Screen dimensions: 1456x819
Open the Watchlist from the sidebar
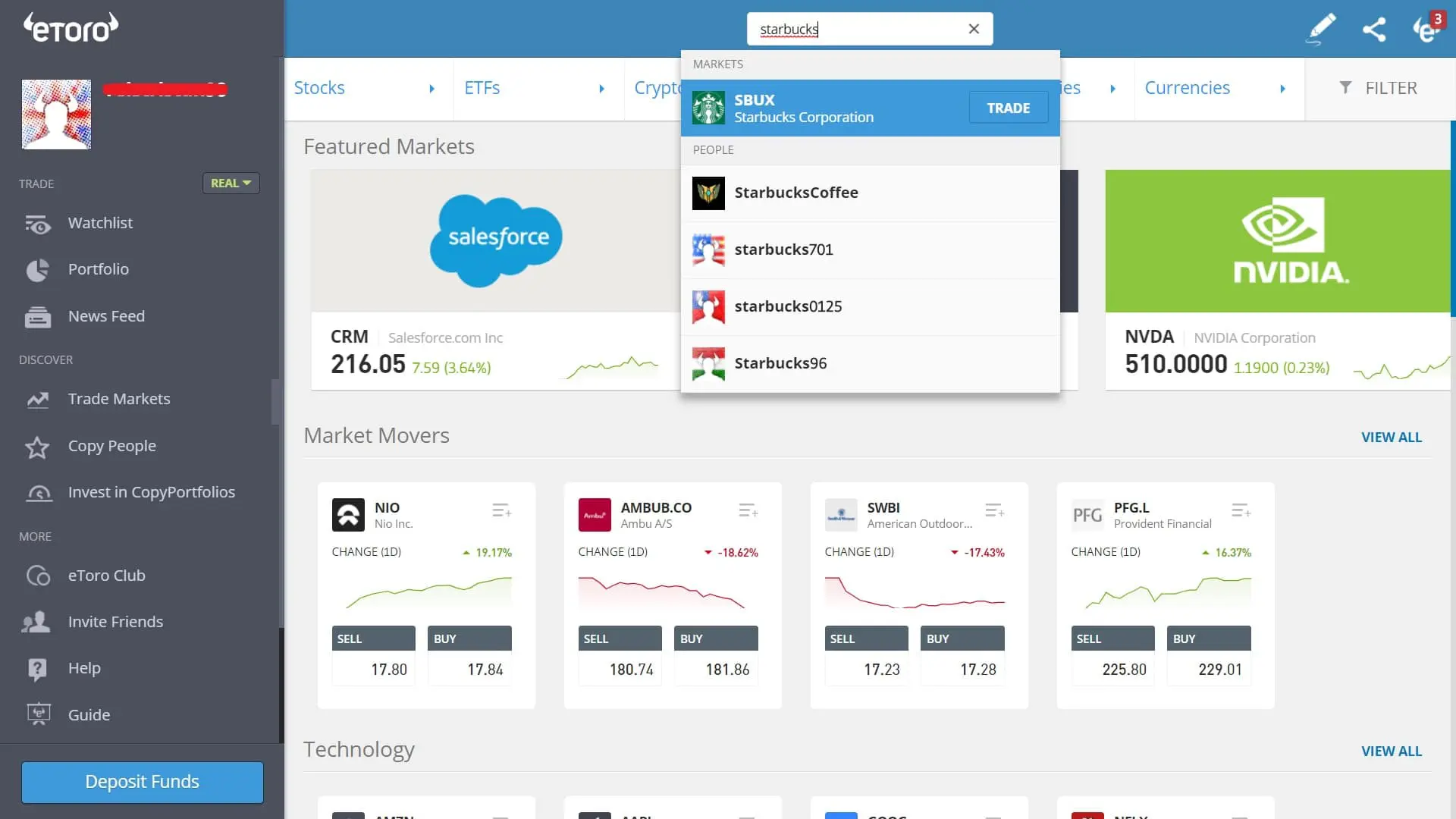(38, 223)
